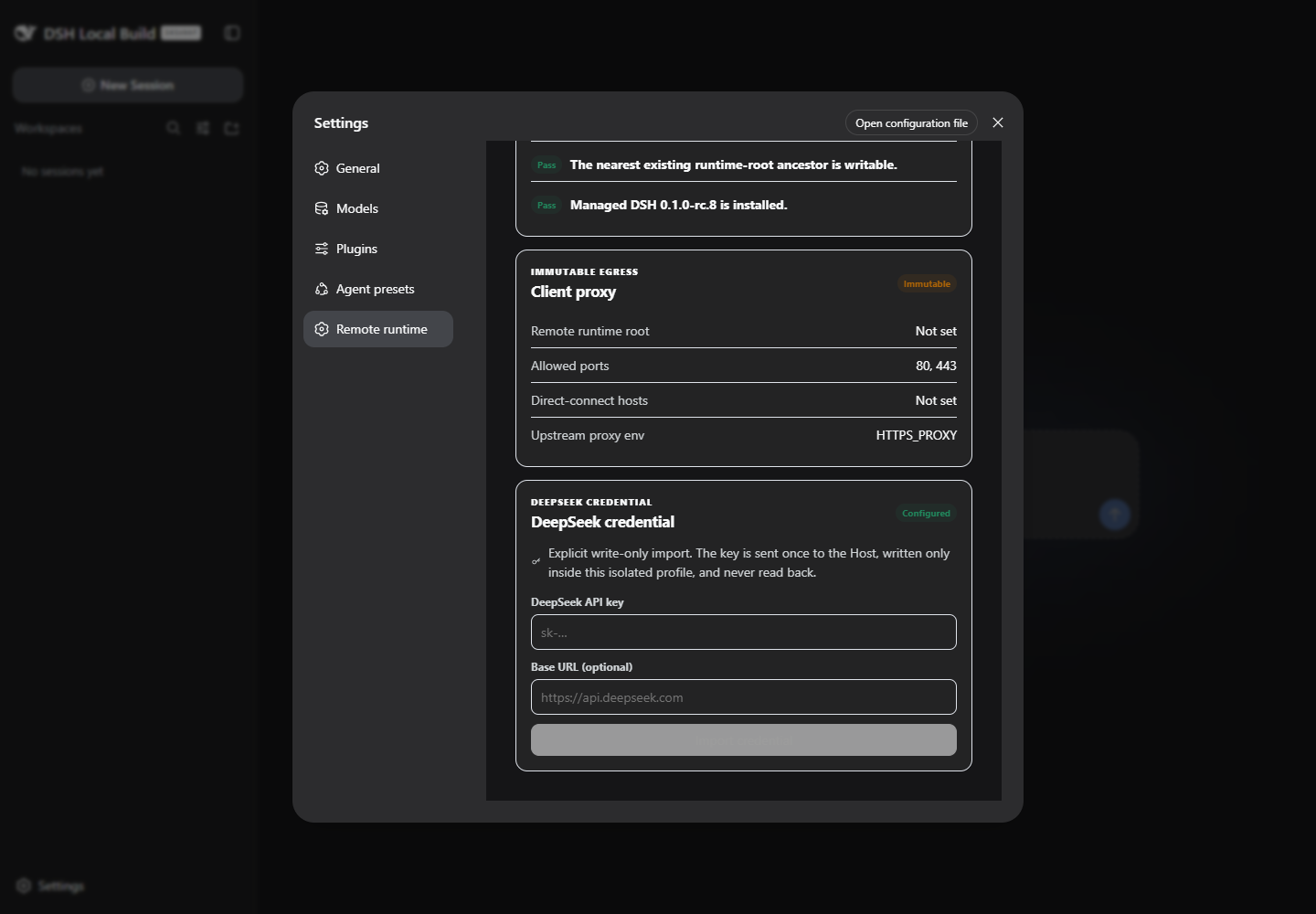Switch to the Models settings tab
This screenshot has height=914, width=1316.
point(378,208)
